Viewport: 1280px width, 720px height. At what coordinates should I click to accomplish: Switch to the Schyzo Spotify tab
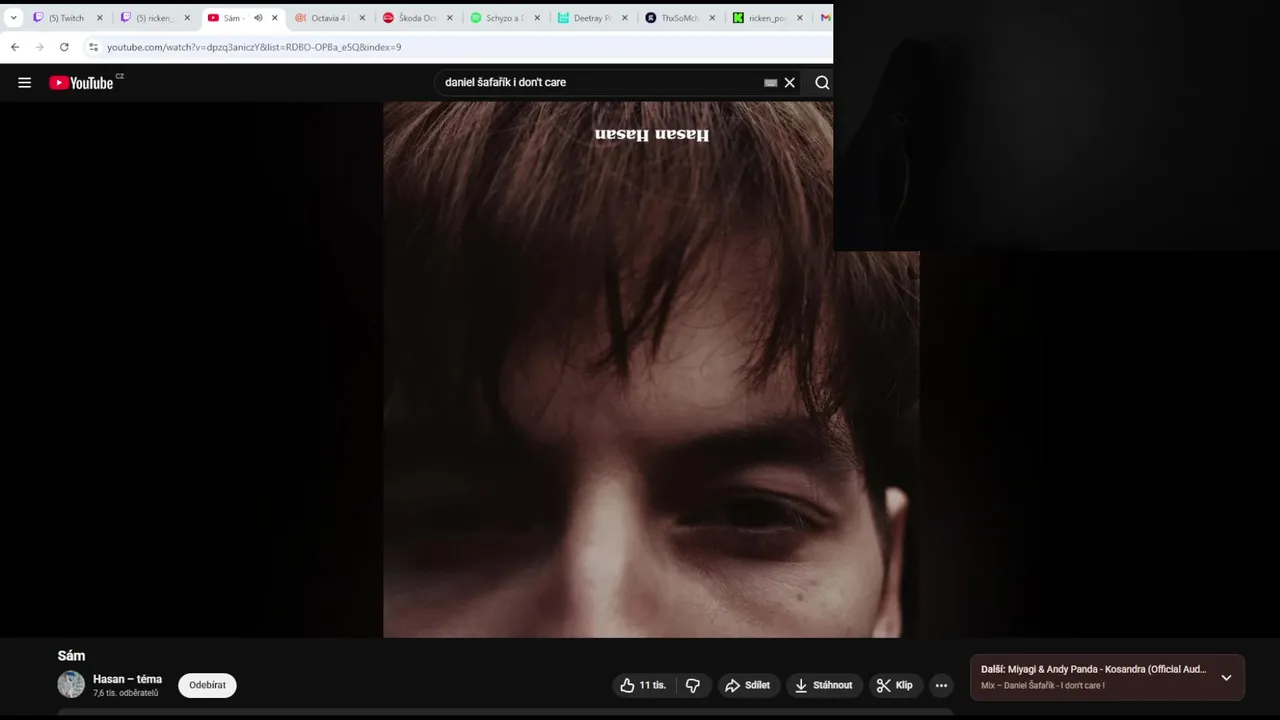505,18
